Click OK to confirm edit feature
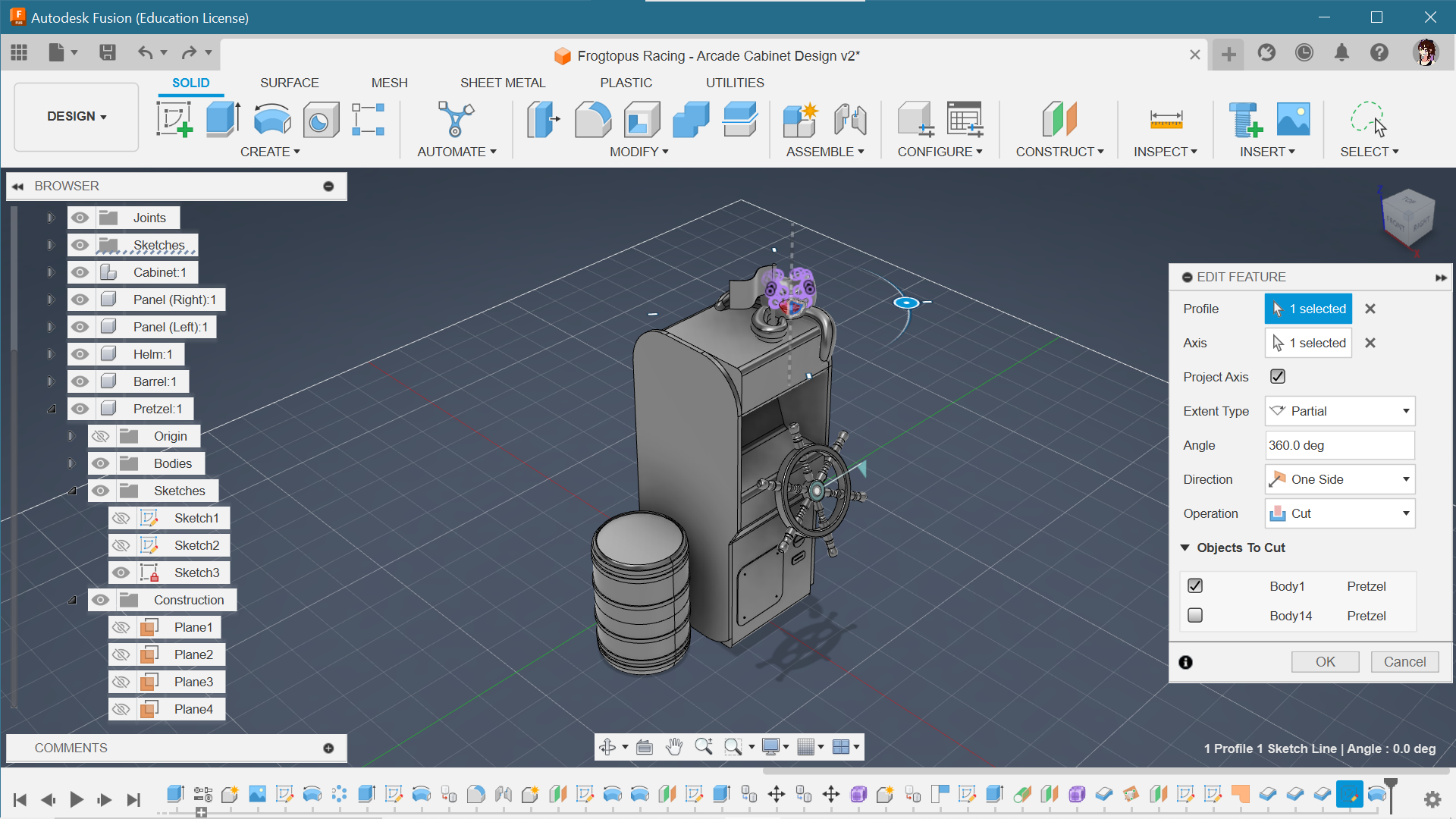The width and height of the screenshot is (1456, 819). pos(1326,661)
